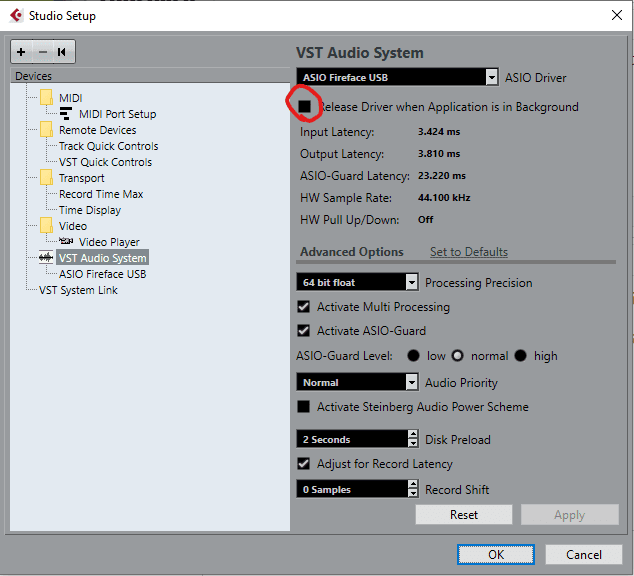Click the VST Audio System waveform icon
The height and width of the screenshot is (576, 634).
click(x=46, y=257)
